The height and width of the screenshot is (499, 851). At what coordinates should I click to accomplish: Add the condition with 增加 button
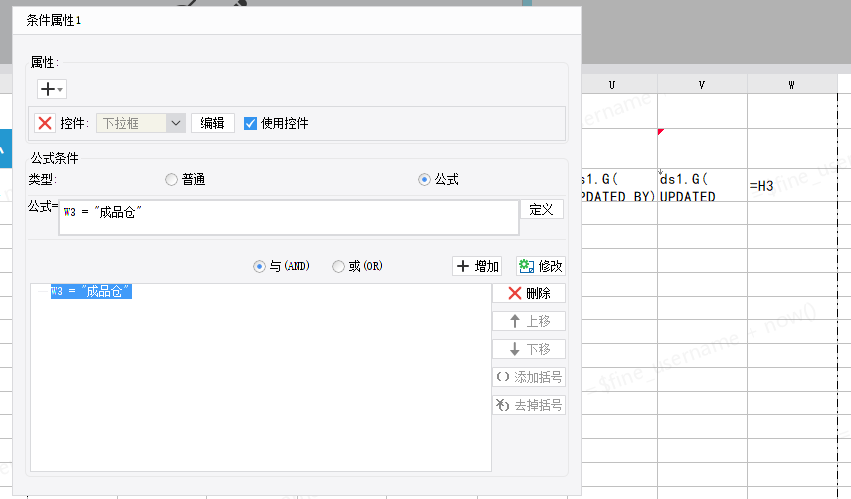tap(477, 266)
